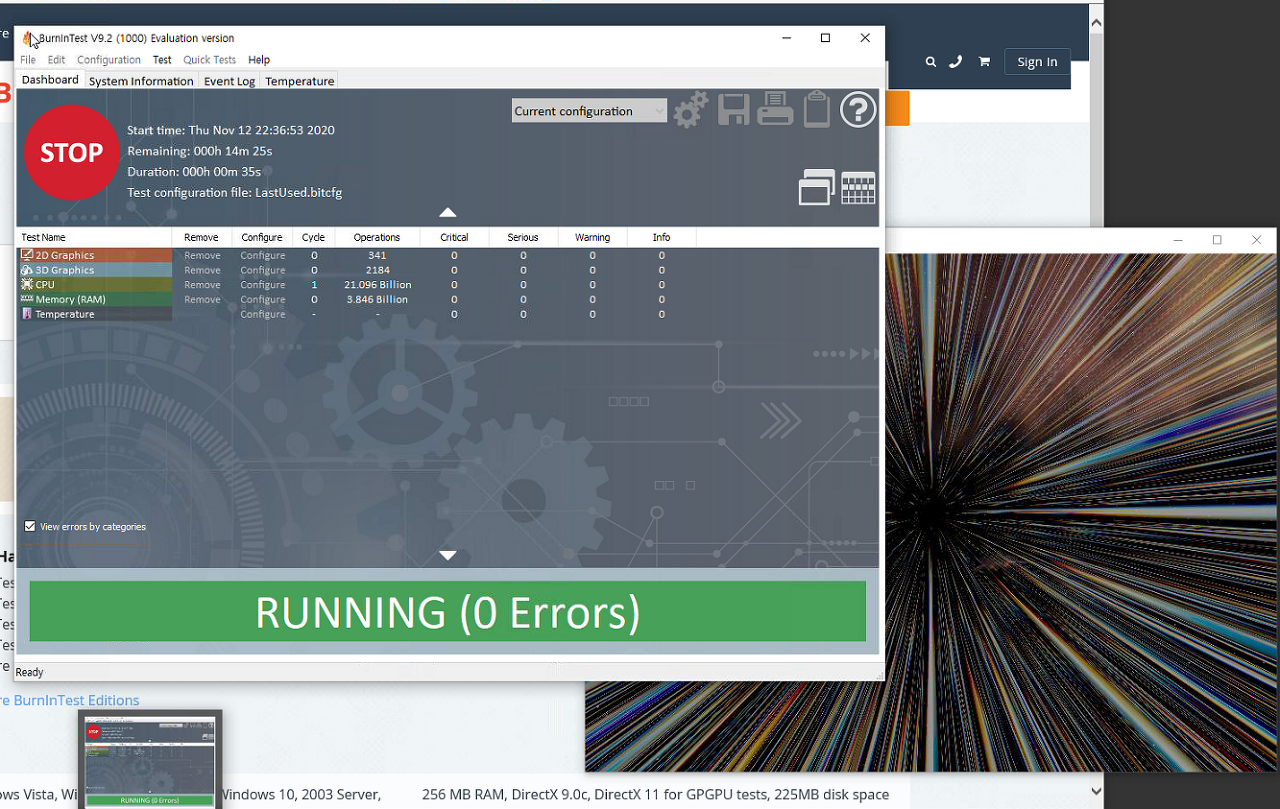Click Remove for 2D Graphics test
1280x809 pixels.
202,255
